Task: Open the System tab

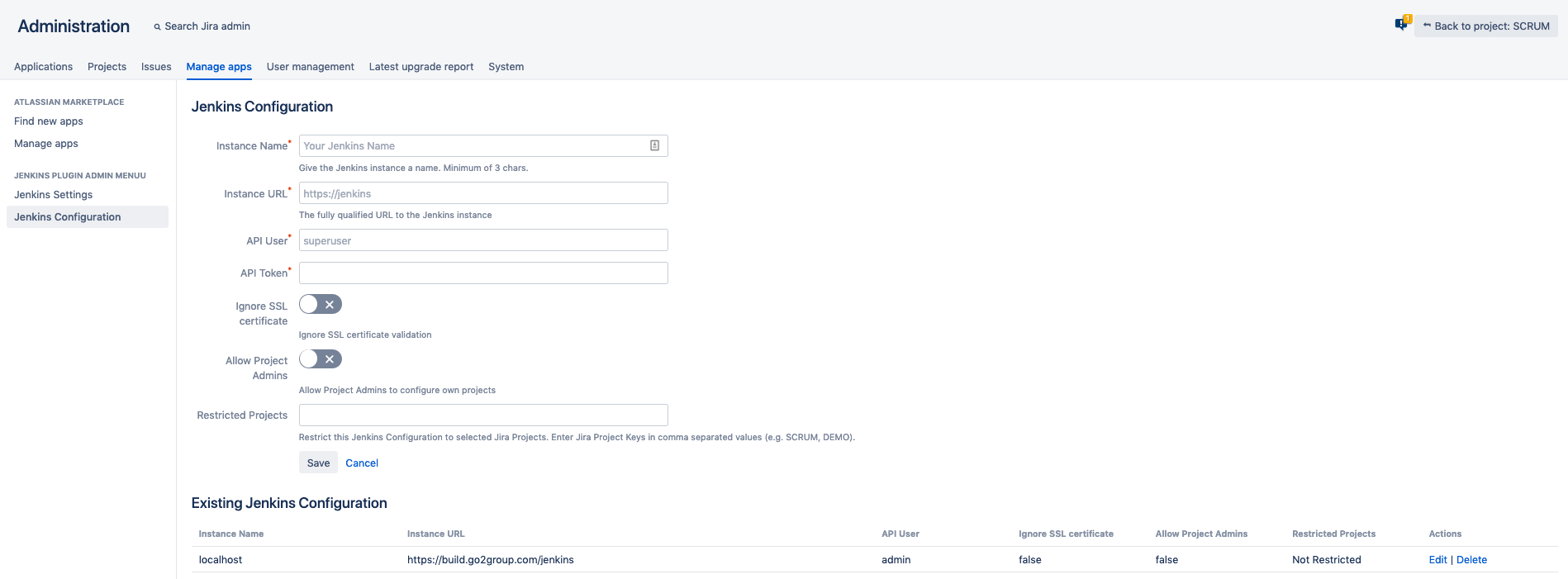Action: click(506, 67)
